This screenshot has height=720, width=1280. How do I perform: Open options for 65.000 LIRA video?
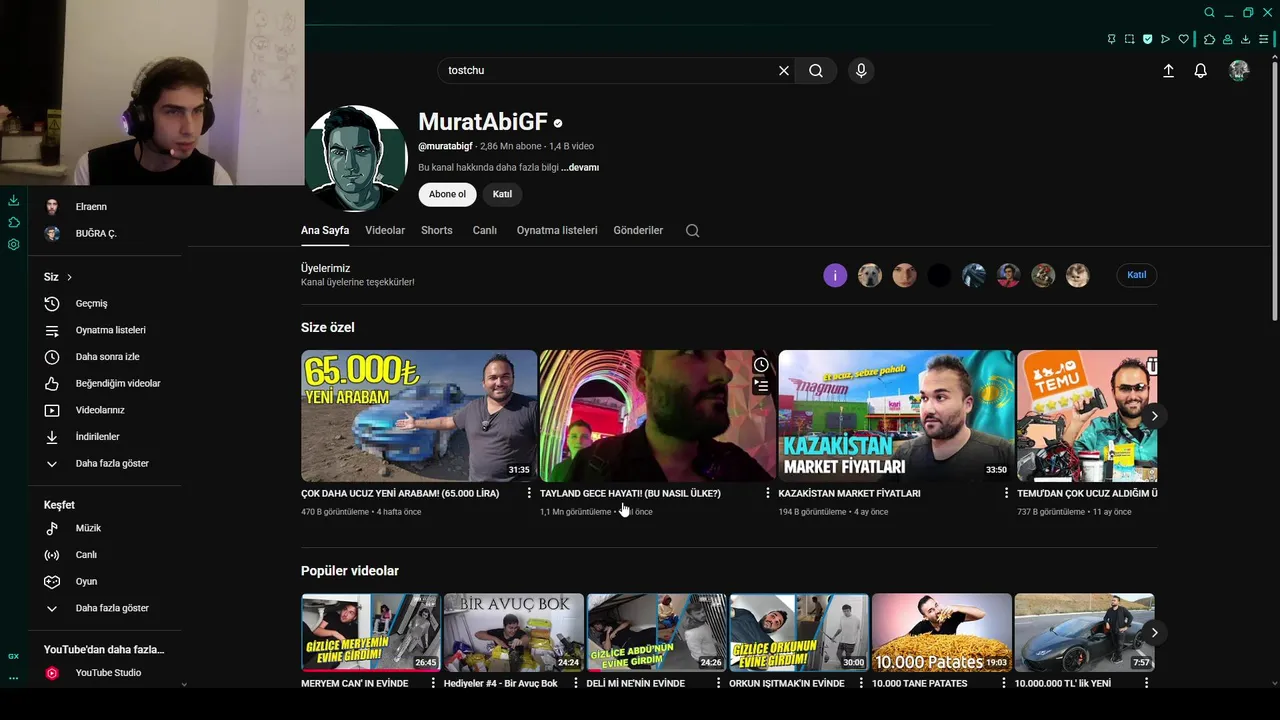pyautogui.click(x=529, y=493)
